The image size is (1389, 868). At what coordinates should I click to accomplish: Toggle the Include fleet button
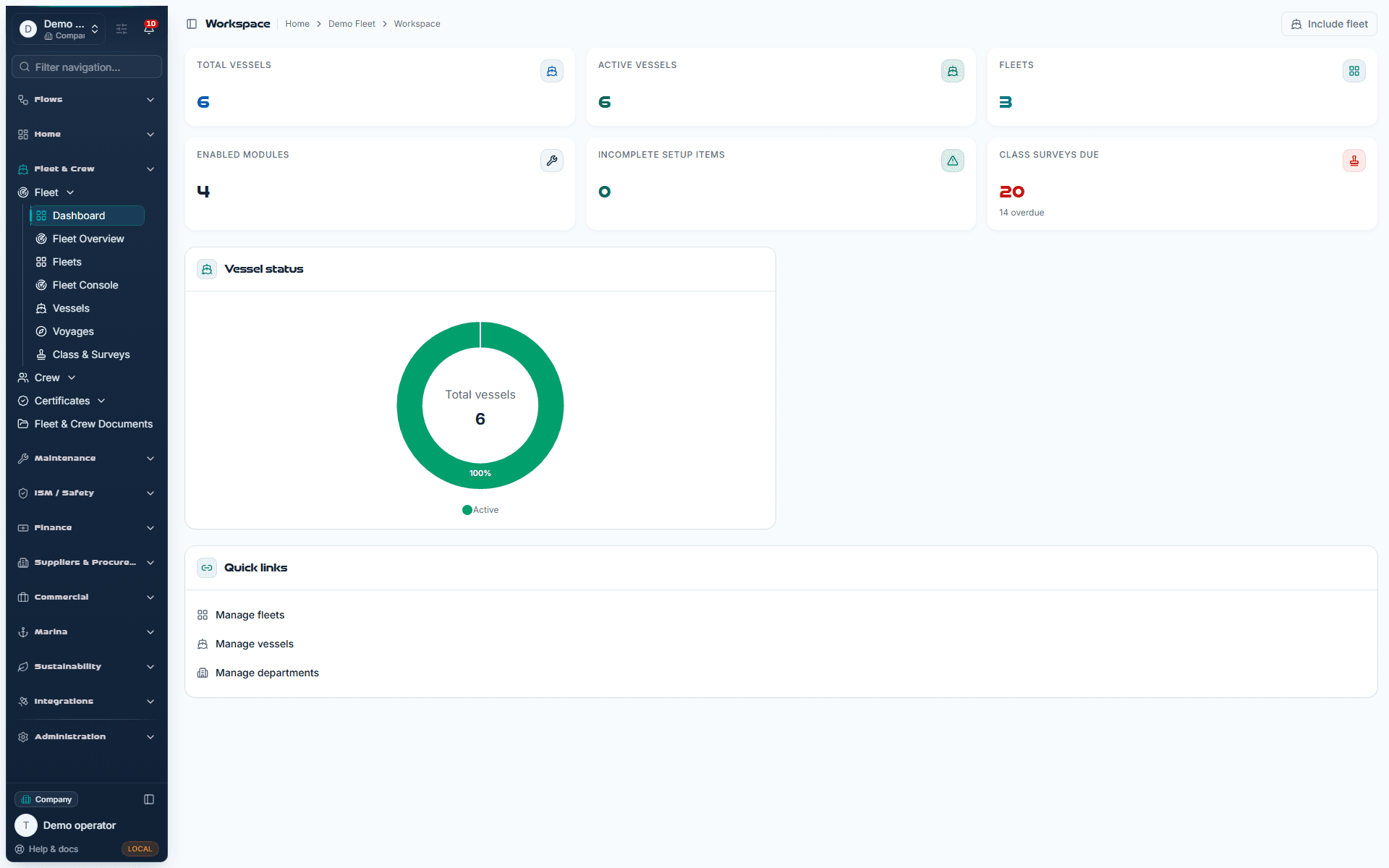(1329, 24)
